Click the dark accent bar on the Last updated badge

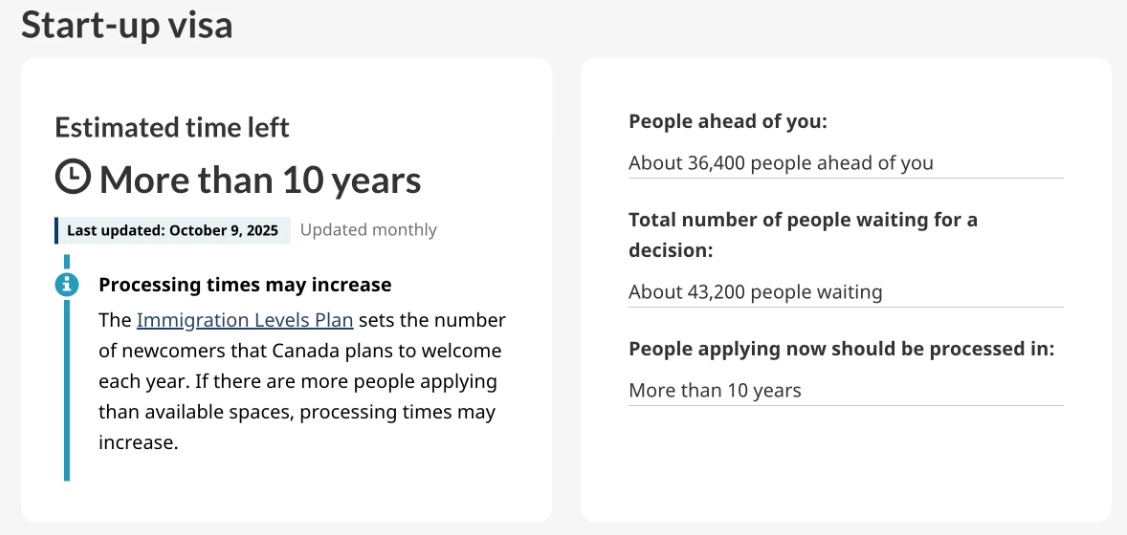57,230
